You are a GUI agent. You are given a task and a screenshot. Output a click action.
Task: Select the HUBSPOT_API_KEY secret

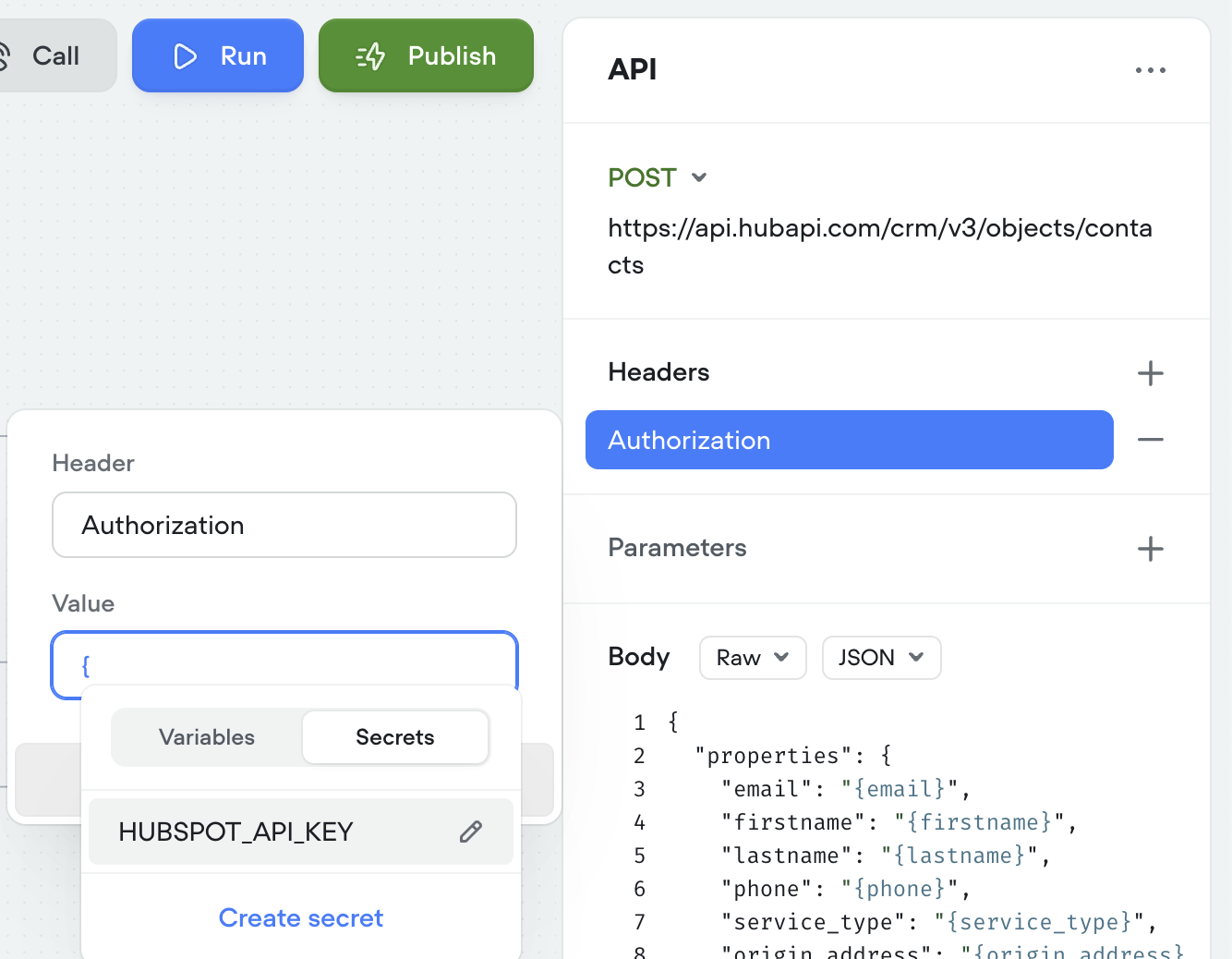click(236, 832)
